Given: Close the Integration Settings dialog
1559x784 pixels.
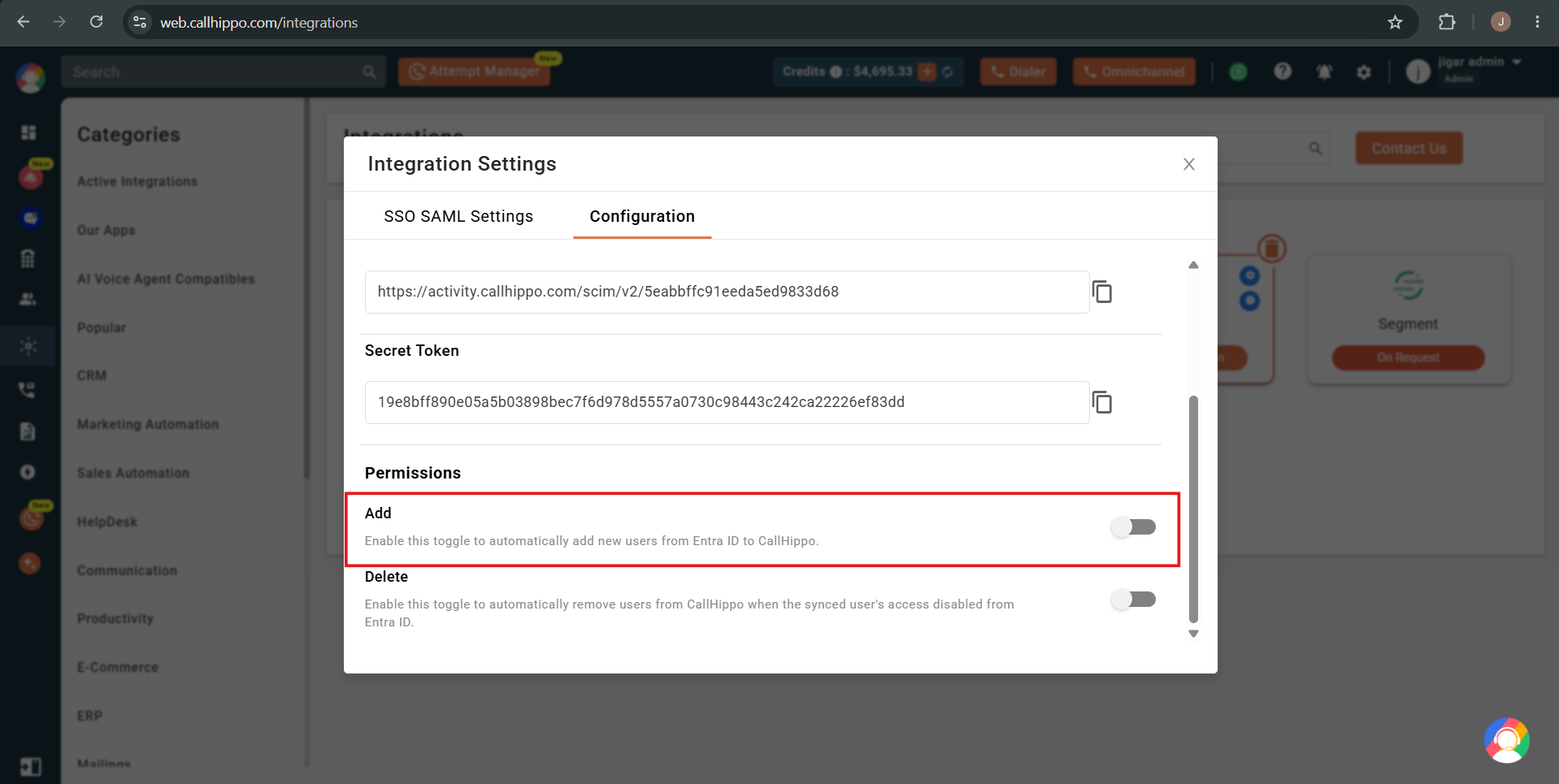Looking at the screenshot, I should coord(1188,164).
